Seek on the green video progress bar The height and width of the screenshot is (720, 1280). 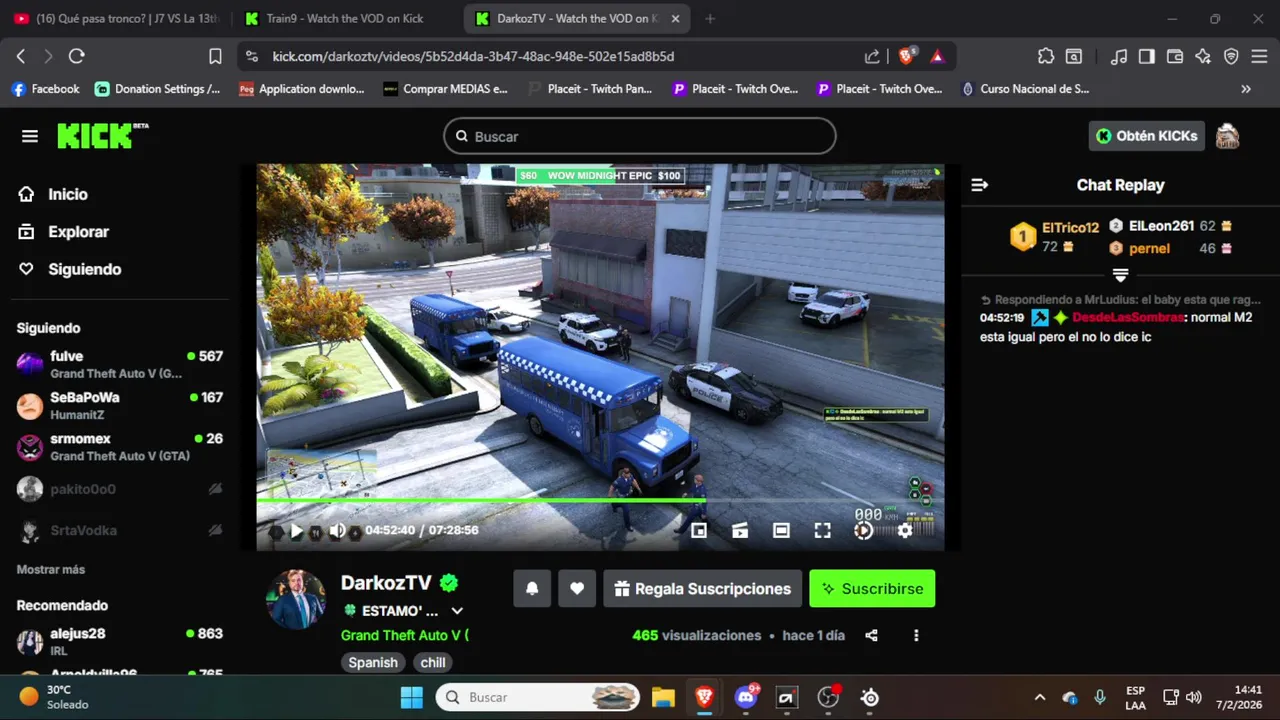point(600,500)
